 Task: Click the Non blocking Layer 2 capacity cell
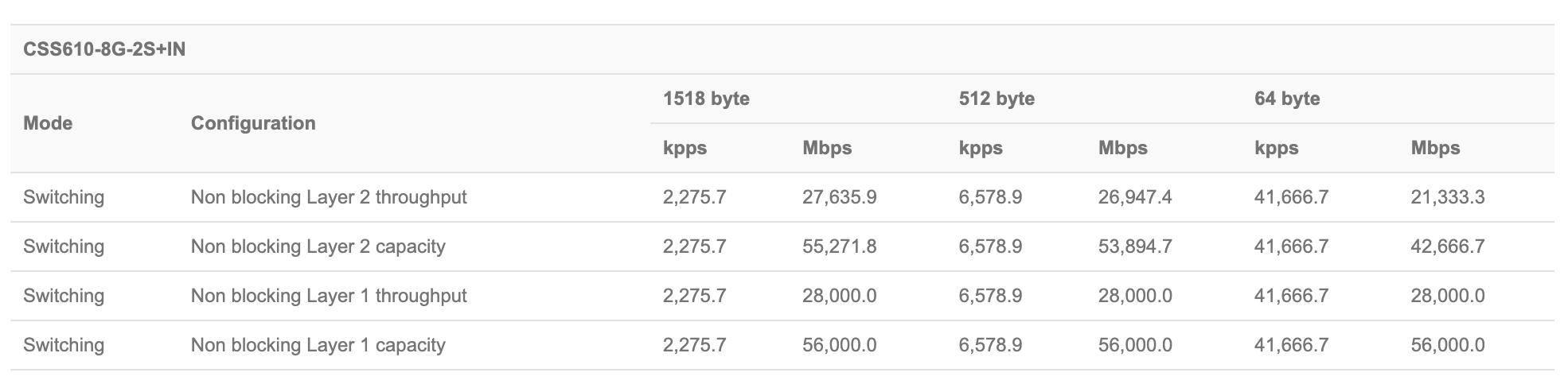click(x=318, y=246)
